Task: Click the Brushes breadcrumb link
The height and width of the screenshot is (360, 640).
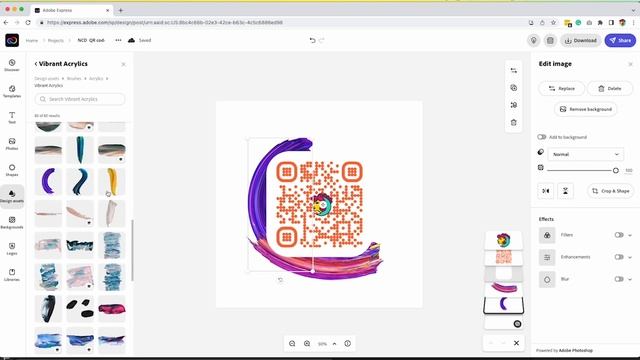Action: pyautogui.click(x=74, y=78)
